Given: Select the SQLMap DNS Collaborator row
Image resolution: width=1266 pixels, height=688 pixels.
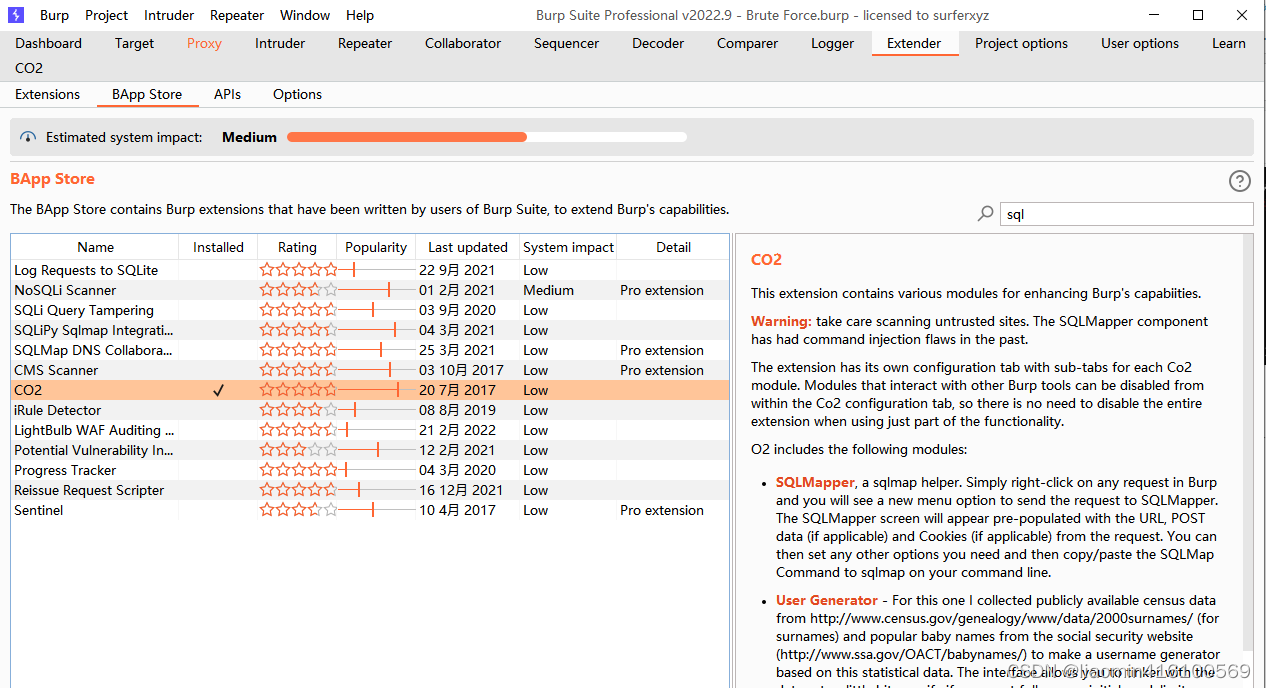Looking at the screenshot, I should [370, 350].
